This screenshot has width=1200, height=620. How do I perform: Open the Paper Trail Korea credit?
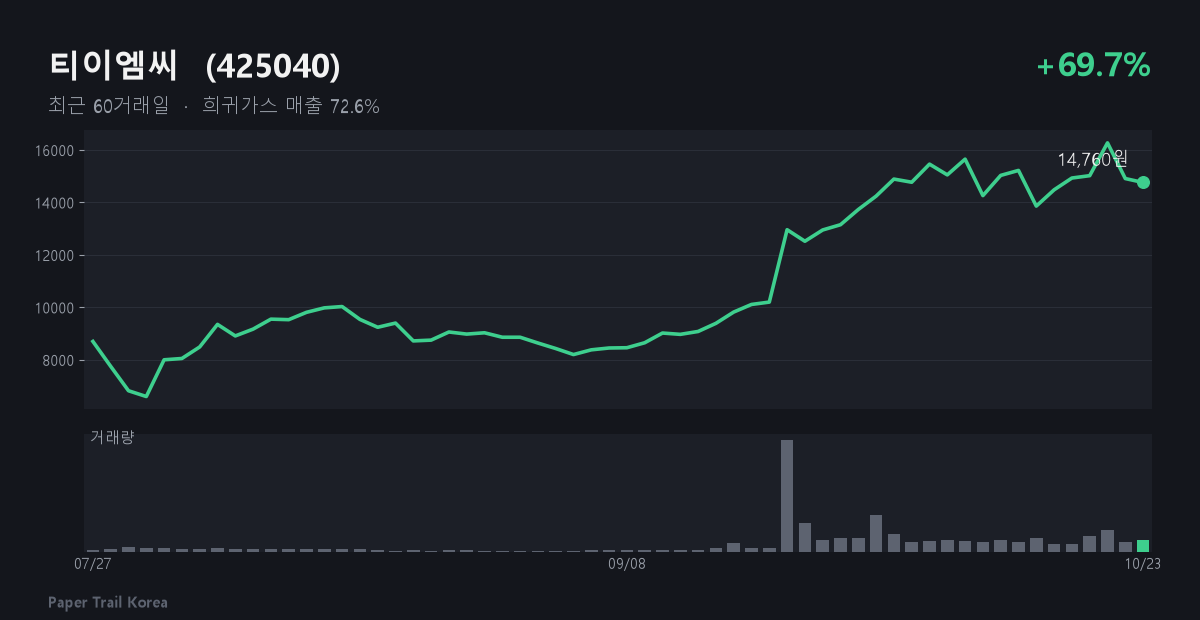108,602
